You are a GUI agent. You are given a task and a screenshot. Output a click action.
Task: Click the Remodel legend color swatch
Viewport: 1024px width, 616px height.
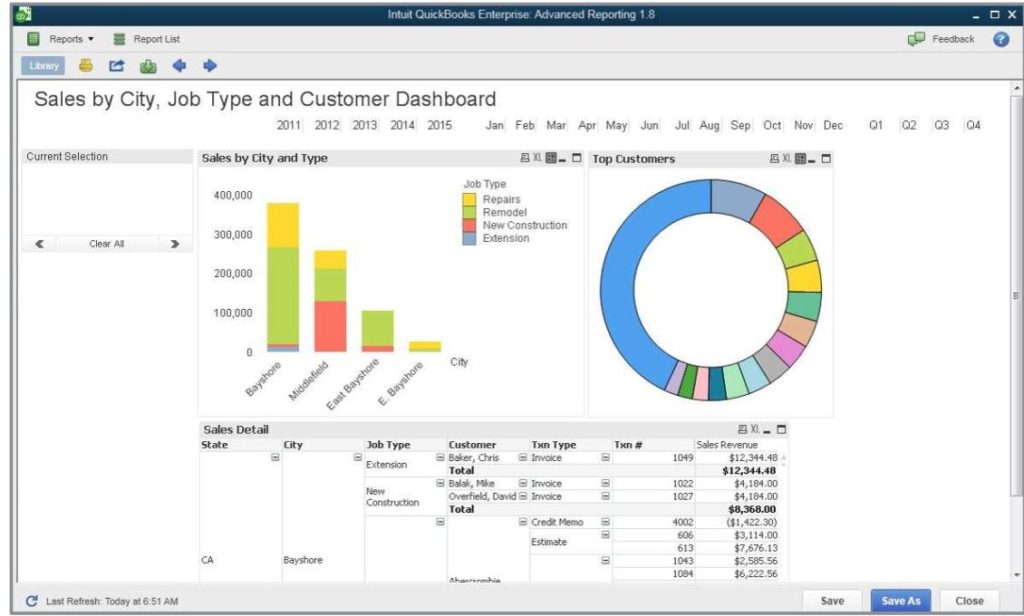point(469,213)
